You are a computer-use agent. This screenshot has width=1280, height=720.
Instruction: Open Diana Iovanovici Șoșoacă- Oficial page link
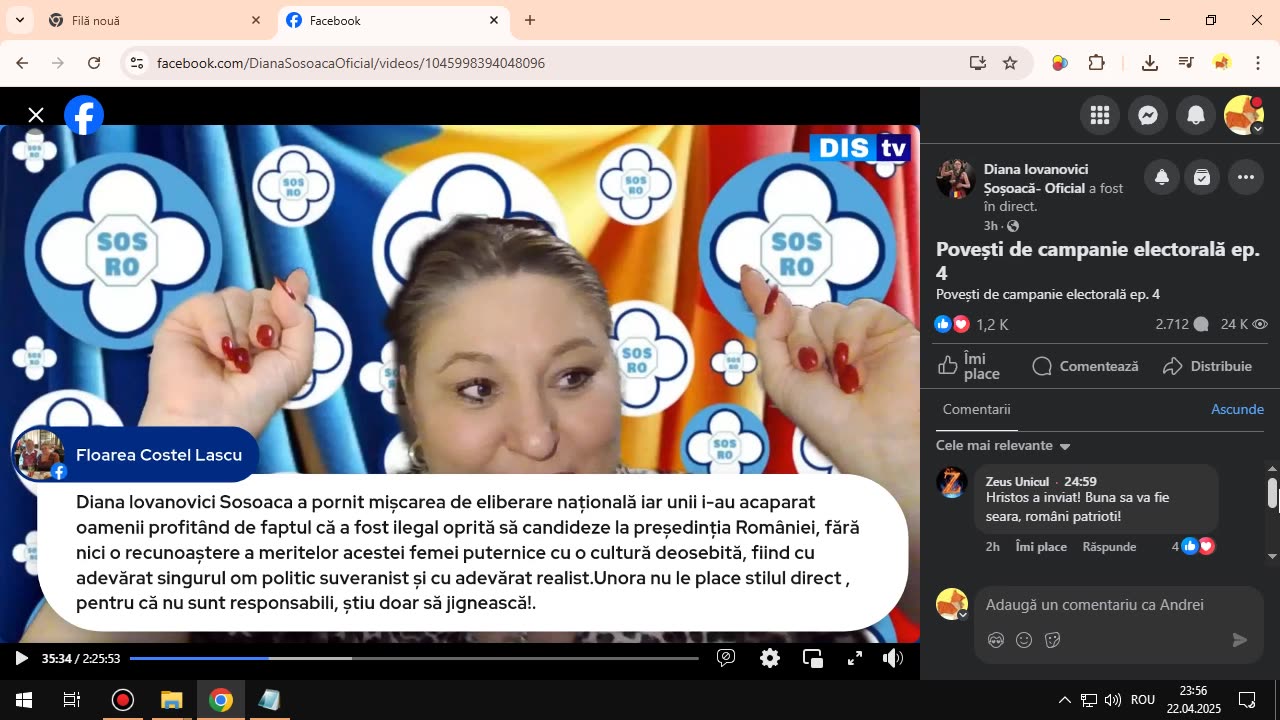[x=1036, y=178]
